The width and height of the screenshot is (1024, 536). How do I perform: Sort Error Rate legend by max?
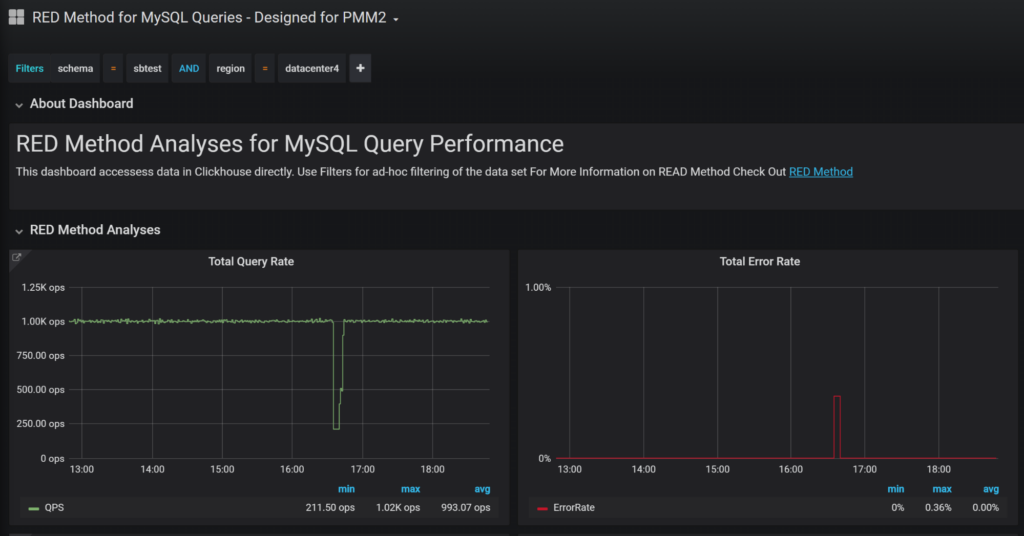tap(942, 489)
